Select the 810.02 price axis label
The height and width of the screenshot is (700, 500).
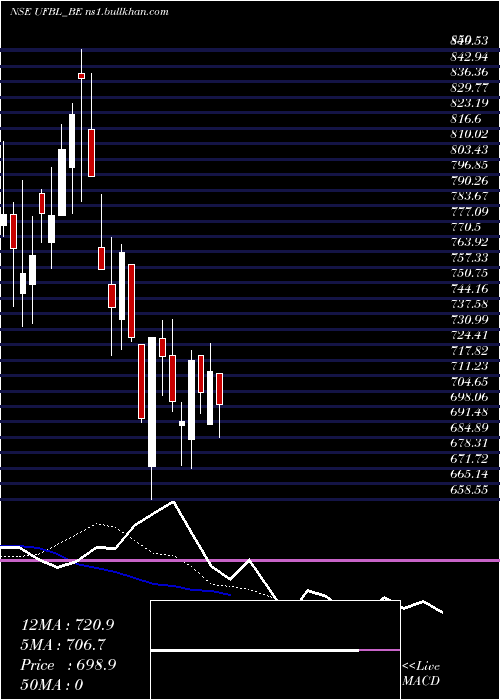[469, 134]
